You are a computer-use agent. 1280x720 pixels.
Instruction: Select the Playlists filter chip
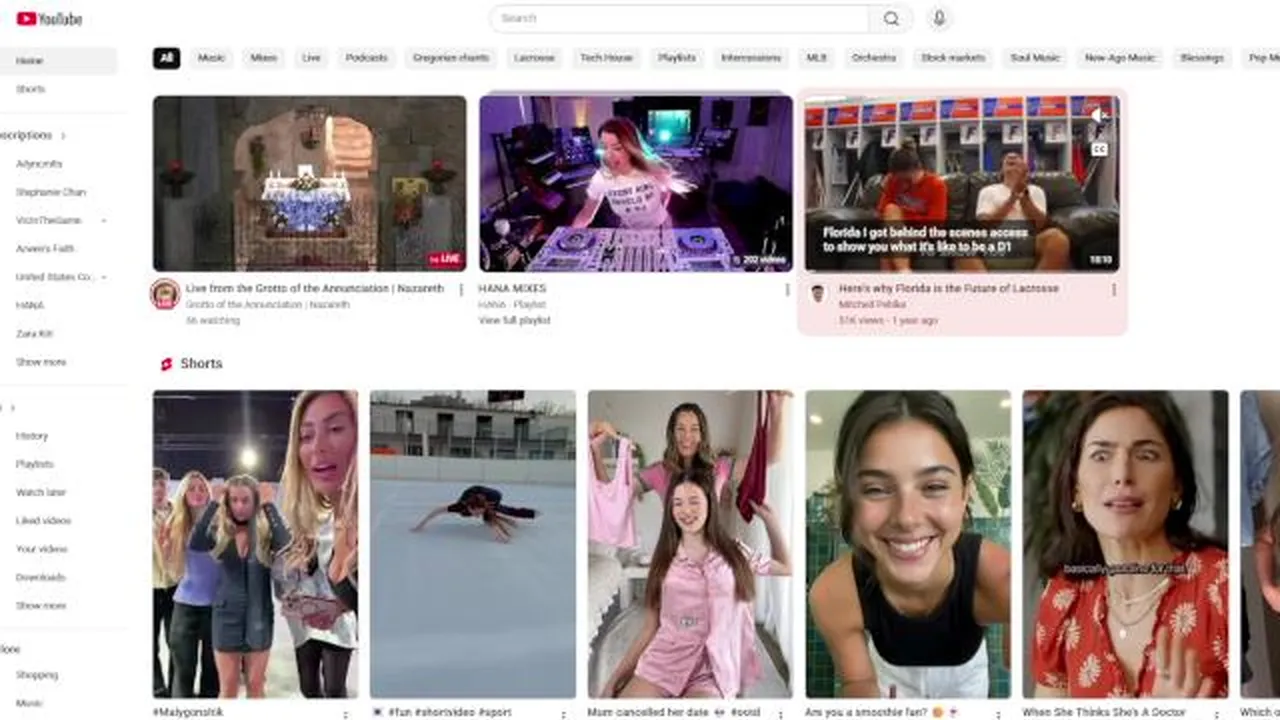[x=677, y=58]
